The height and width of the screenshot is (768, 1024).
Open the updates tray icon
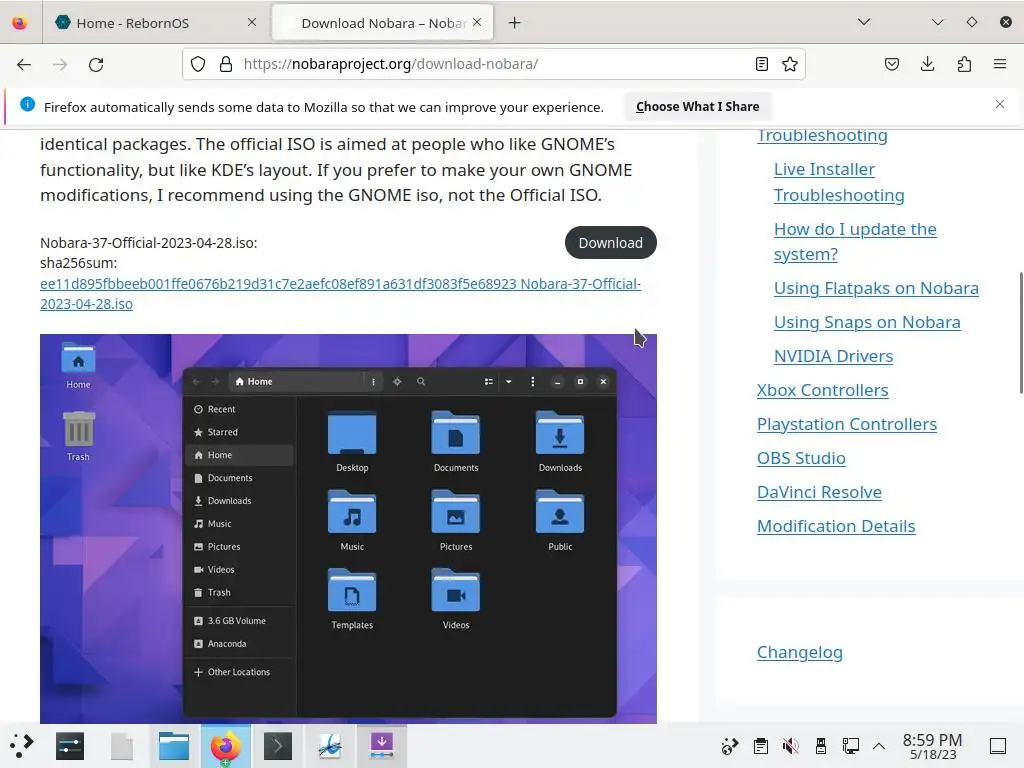pyautogui.click(x=729, y=746)
